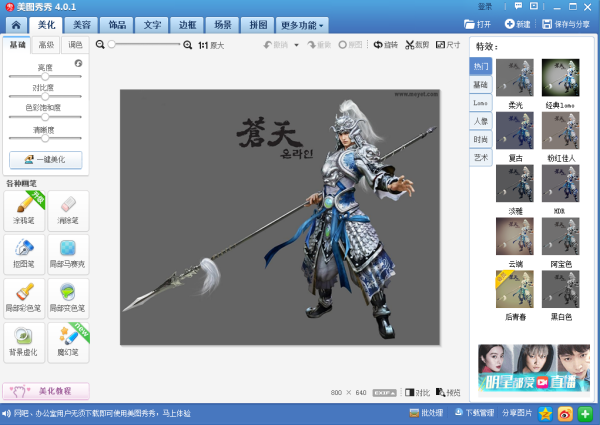Click the 新建 plus button
This screenshot has height=425, width=600.
(517, 24)
